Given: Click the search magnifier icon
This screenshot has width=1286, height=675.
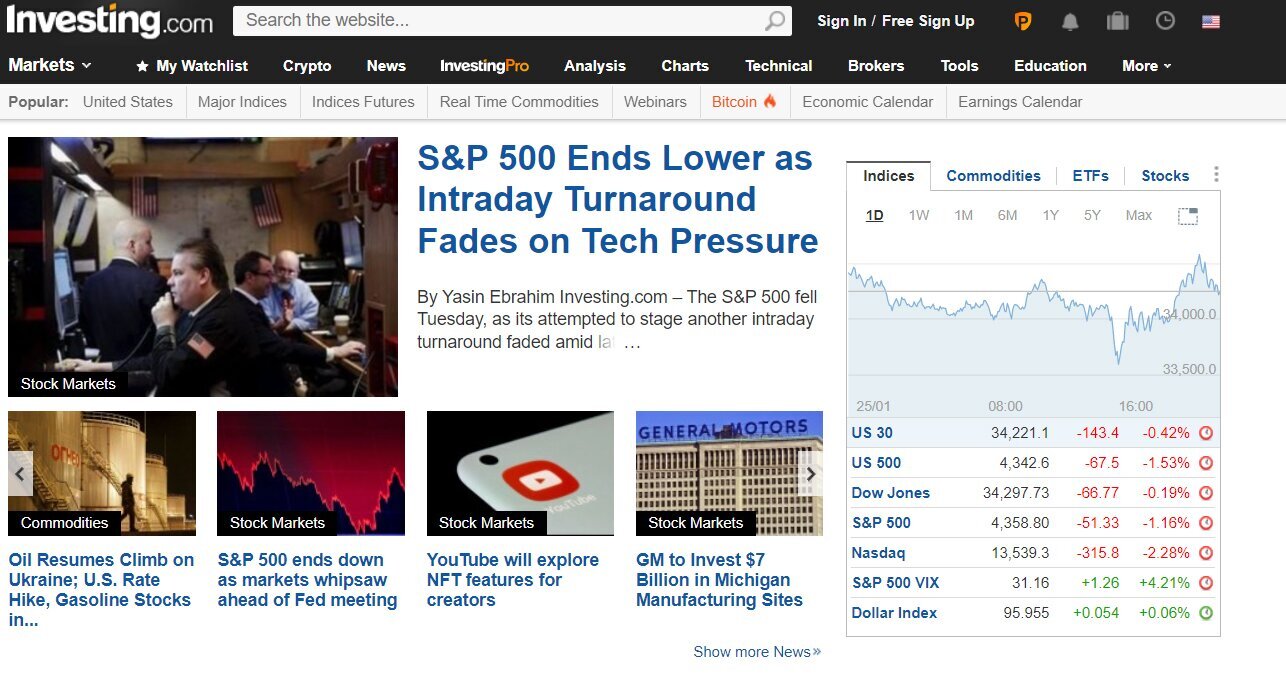Looking at the screenshot, I should click(775, 20).
